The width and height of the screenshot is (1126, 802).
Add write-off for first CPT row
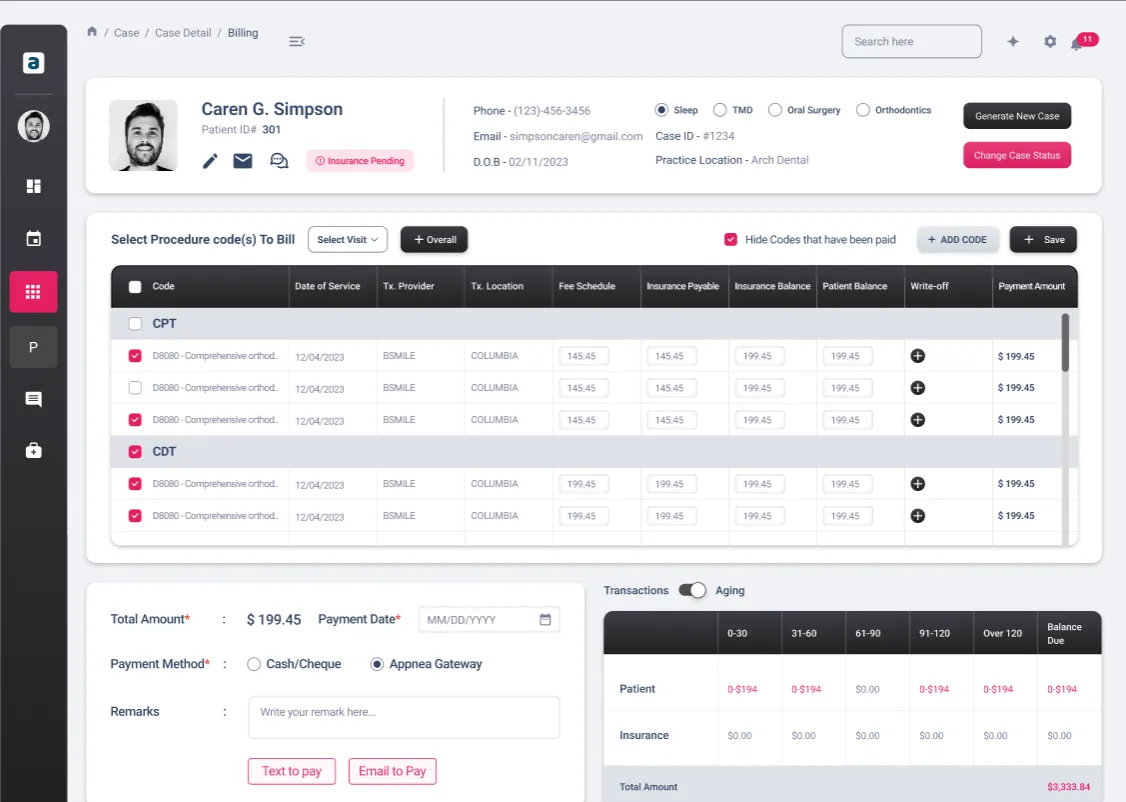[918, 356]
